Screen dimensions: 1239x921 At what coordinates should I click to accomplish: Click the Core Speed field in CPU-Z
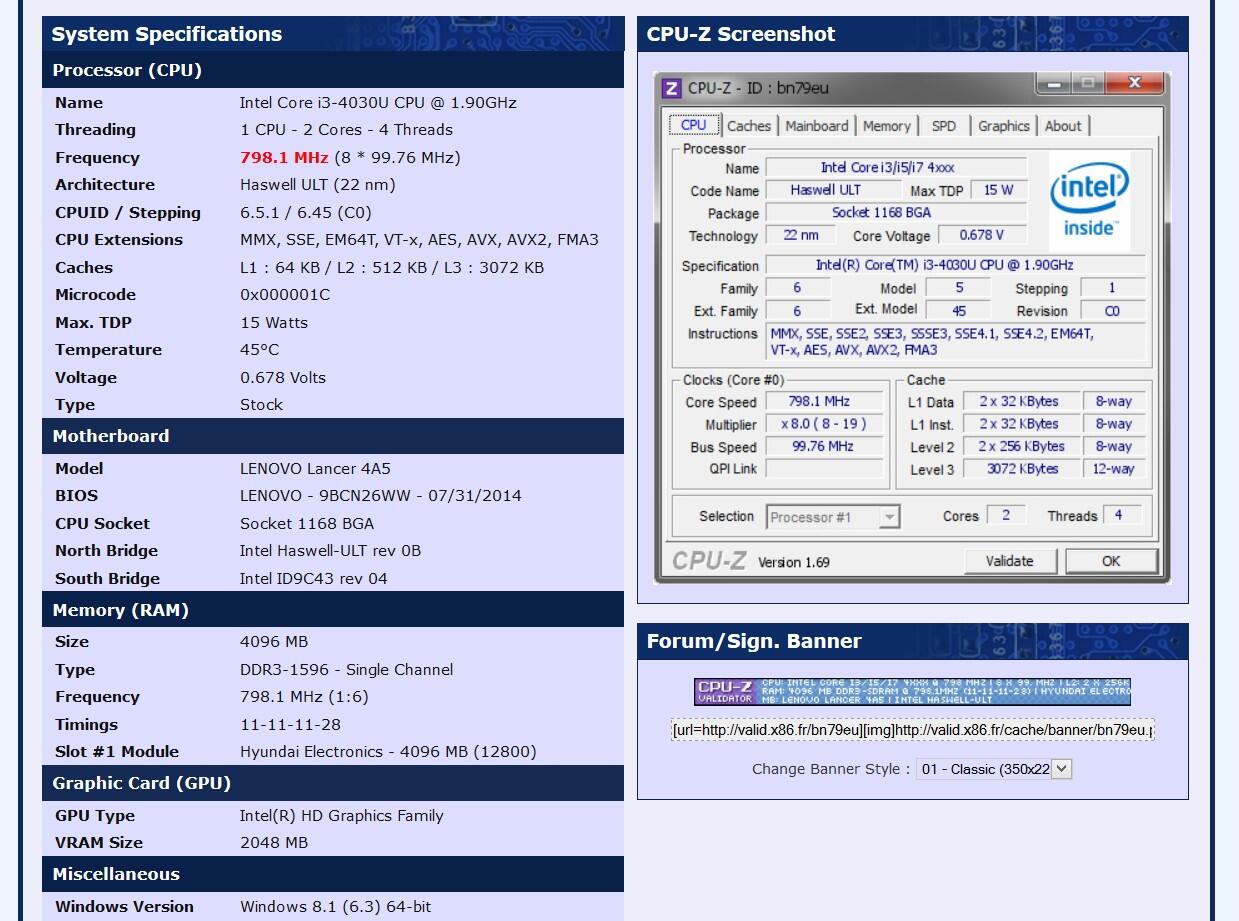824,402
